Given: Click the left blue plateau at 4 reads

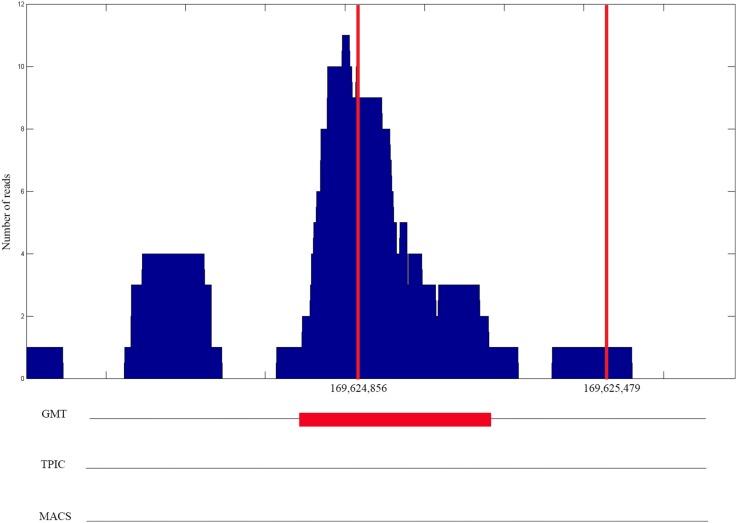Looking at the screenshot, I should point(173,300).
